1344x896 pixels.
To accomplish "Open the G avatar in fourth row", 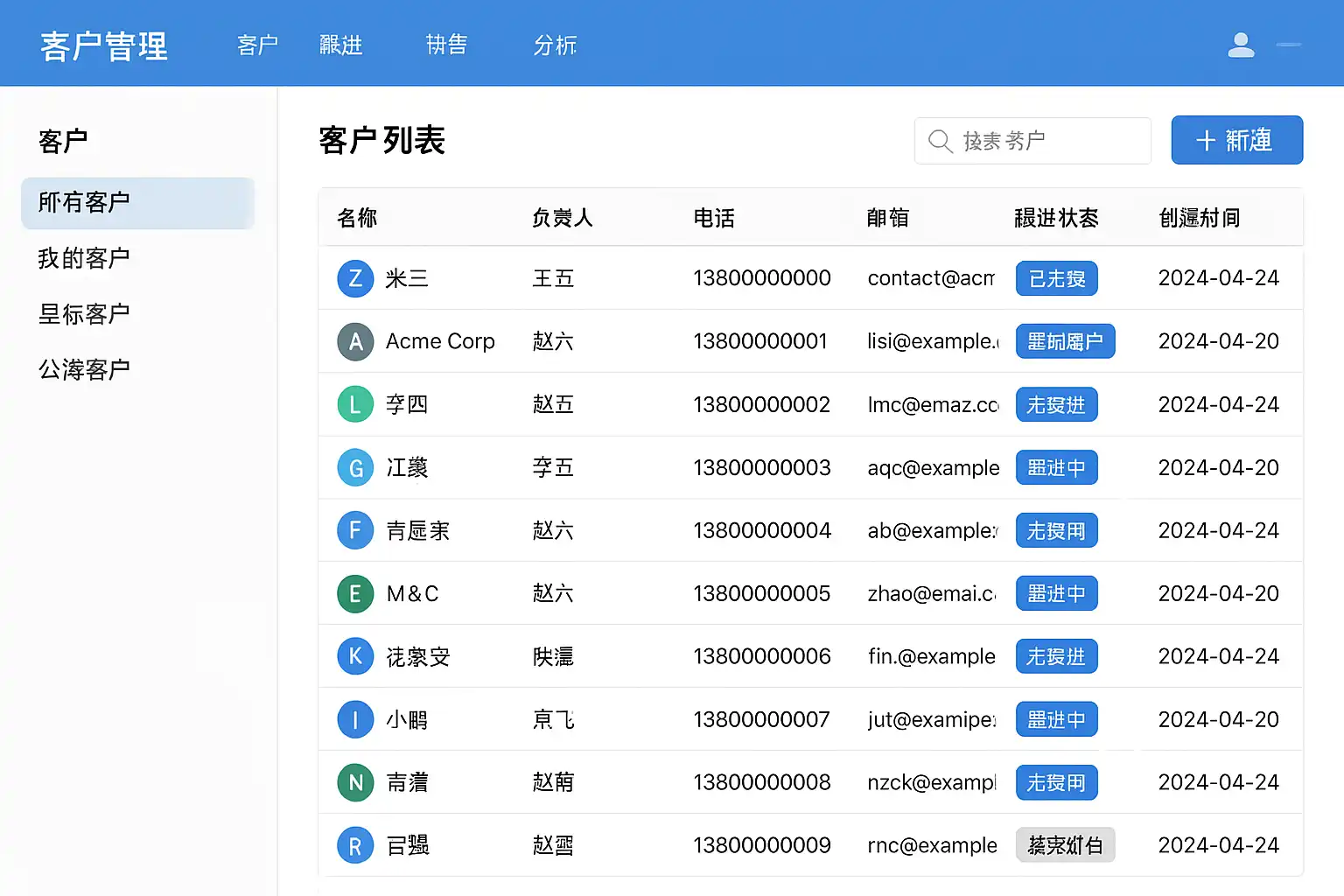I will point(355,468).
